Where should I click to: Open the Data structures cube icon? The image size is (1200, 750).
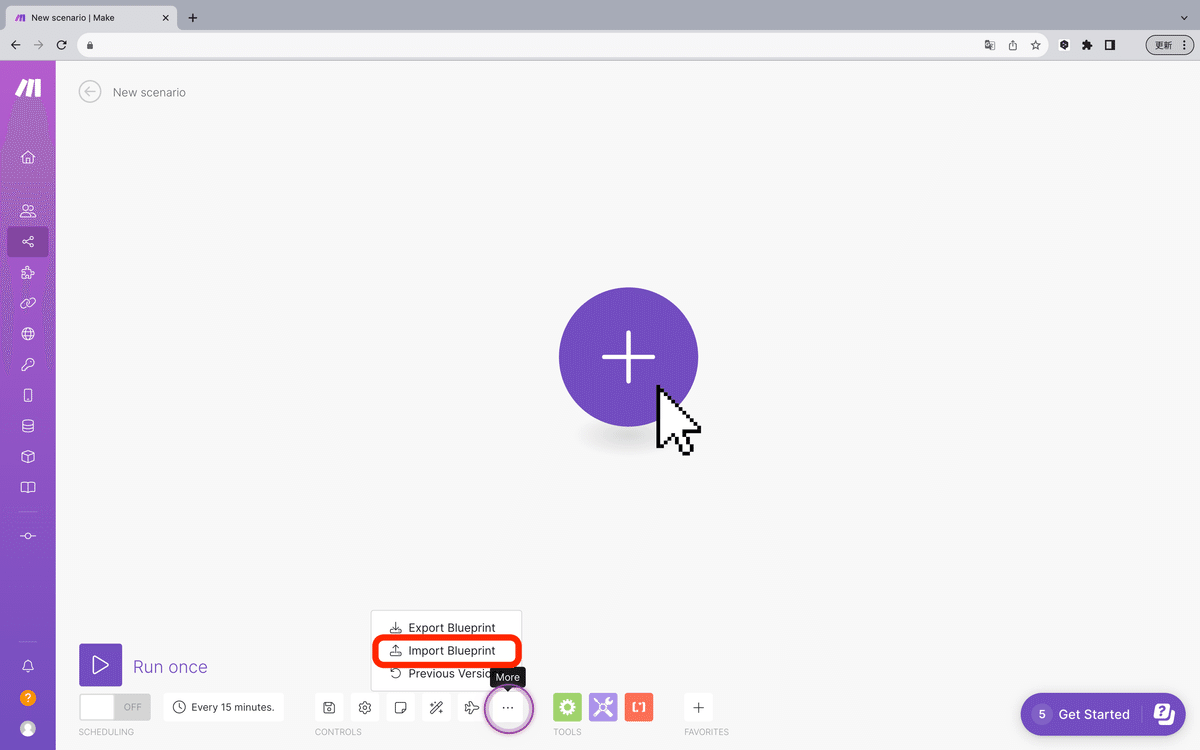28,457
